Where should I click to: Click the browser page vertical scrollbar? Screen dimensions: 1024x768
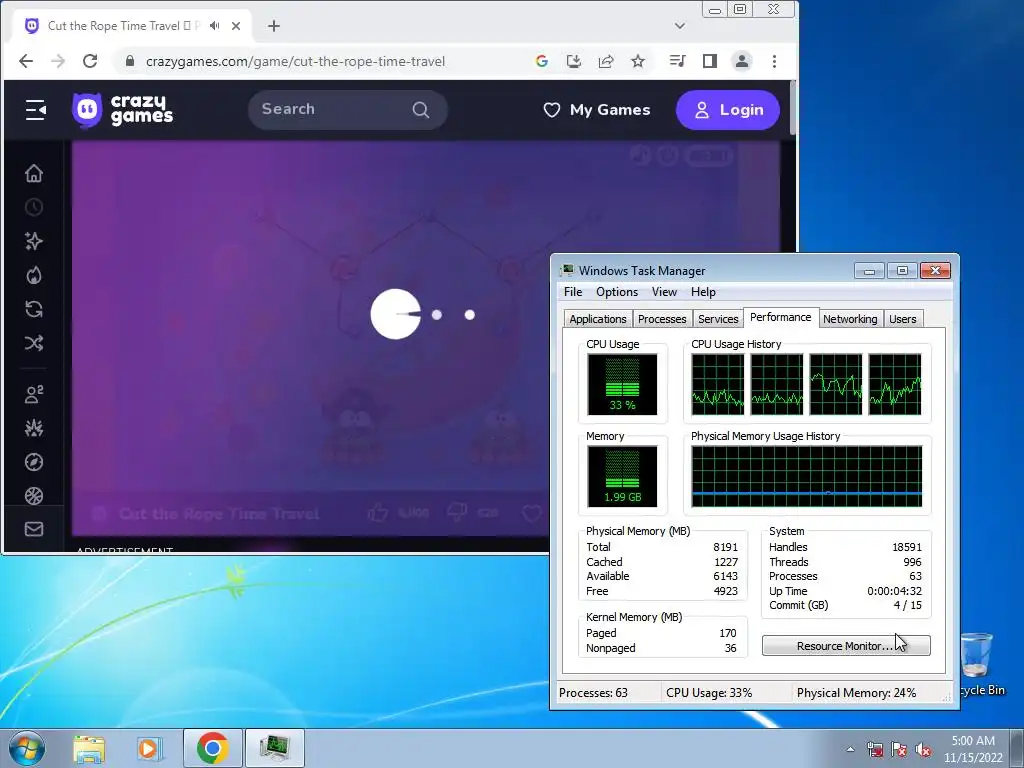(x=793, y=108)
